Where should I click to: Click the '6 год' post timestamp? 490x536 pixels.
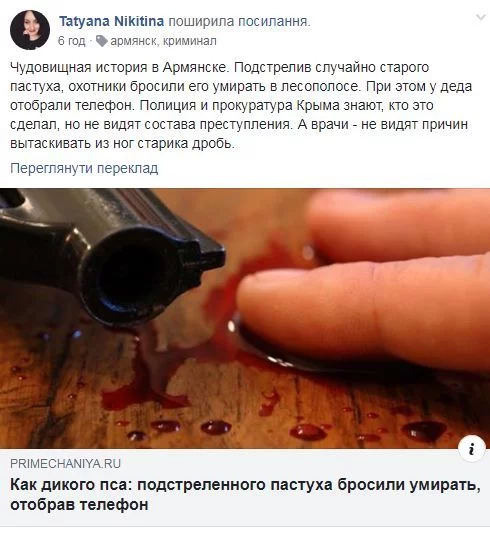[x=71, y=41]
